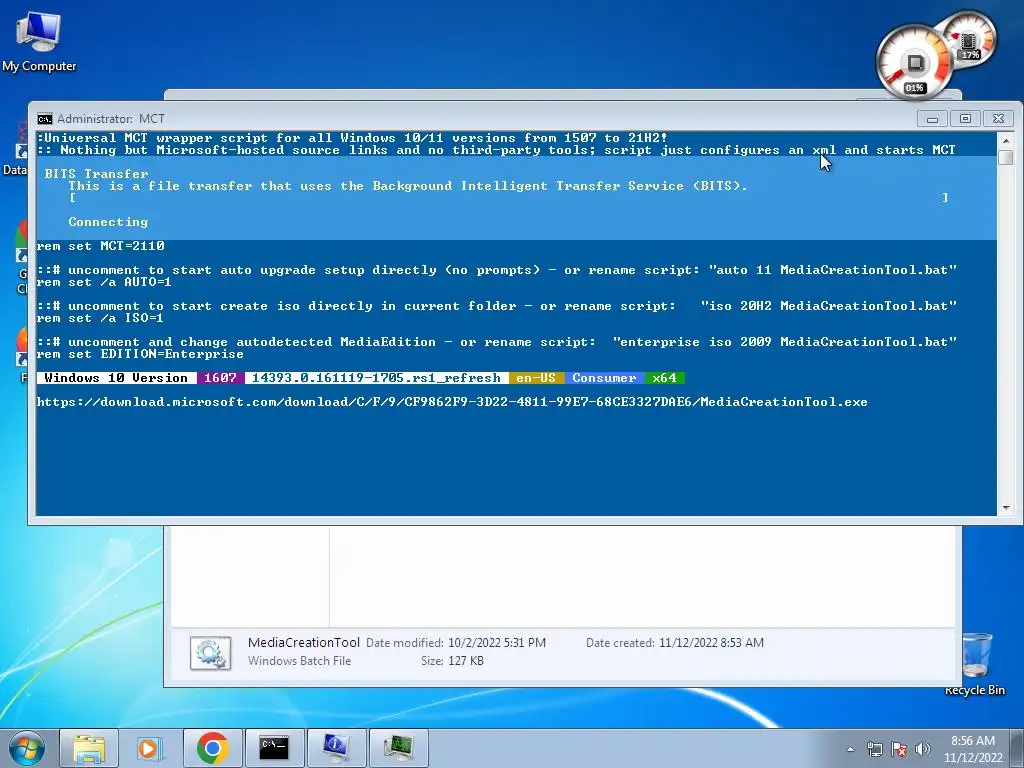Image resolution: width=1024 pixels, height=768 pixels.
Task: Click the 1607 version badge
Action: (220, 378)
